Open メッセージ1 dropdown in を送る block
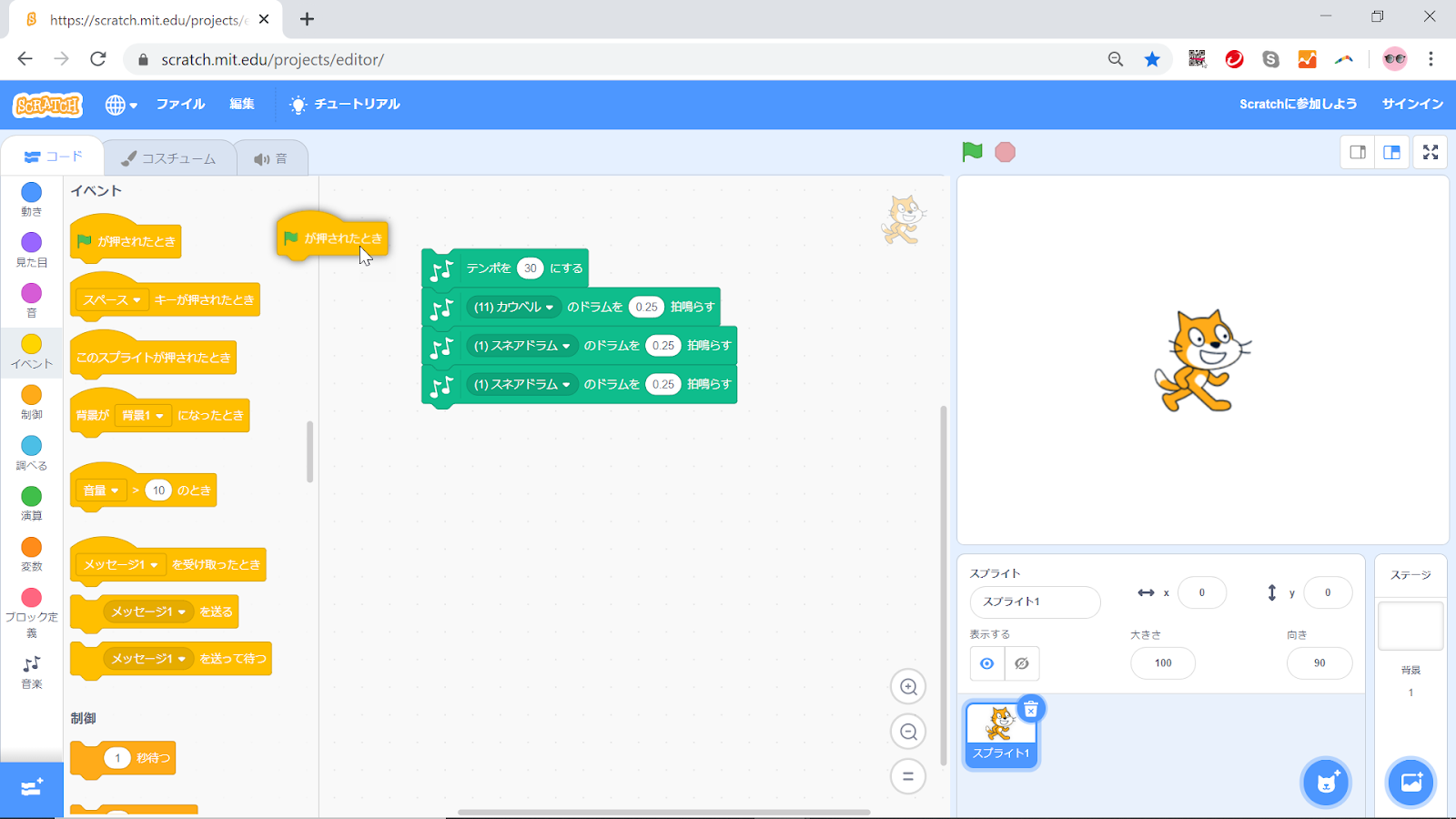The width and height of the screenshot is (1456, 819). click(148, 612)
